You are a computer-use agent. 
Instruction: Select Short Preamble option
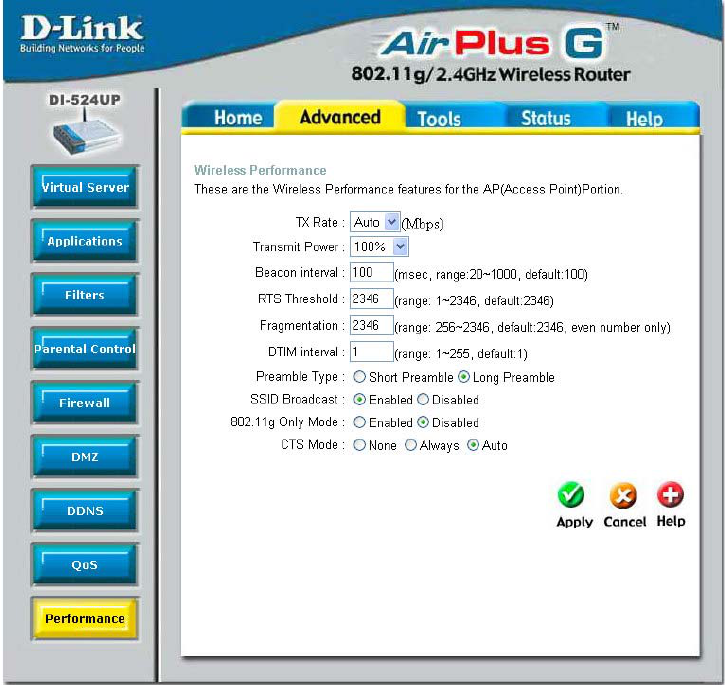pyautogui.click(x=359, y=377)
